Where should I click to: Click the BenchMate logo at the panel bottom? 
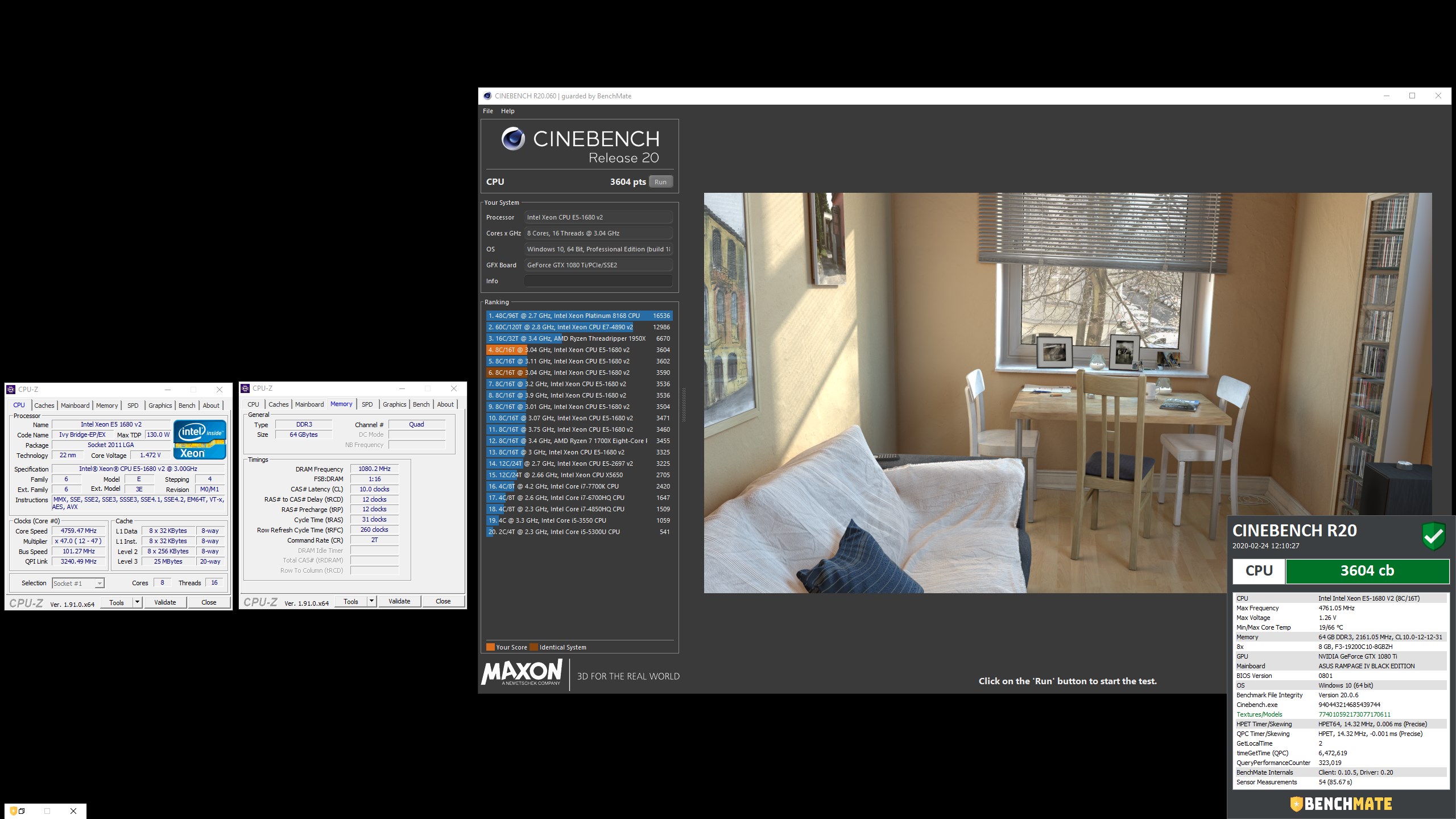(x=1341, y=804)
